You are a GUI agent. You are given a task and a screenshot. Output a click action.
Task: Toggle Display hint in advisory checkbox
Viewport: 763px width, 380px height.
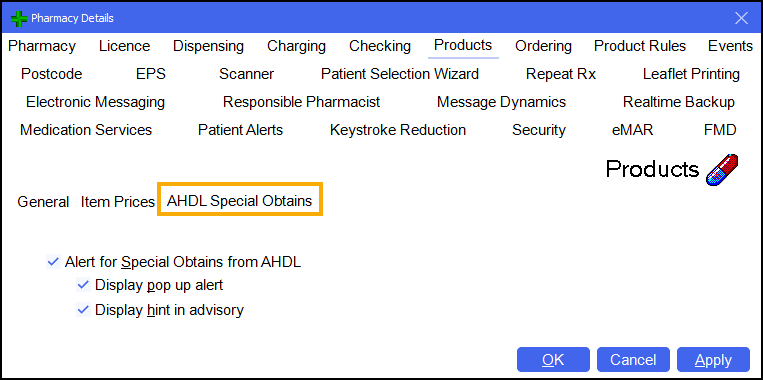coord(83,310)
